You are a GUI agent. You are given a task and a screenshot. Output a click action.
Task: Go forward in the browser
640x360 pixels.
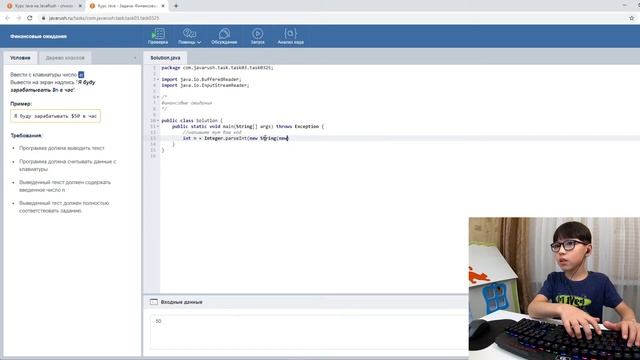[x=18, y=18]
